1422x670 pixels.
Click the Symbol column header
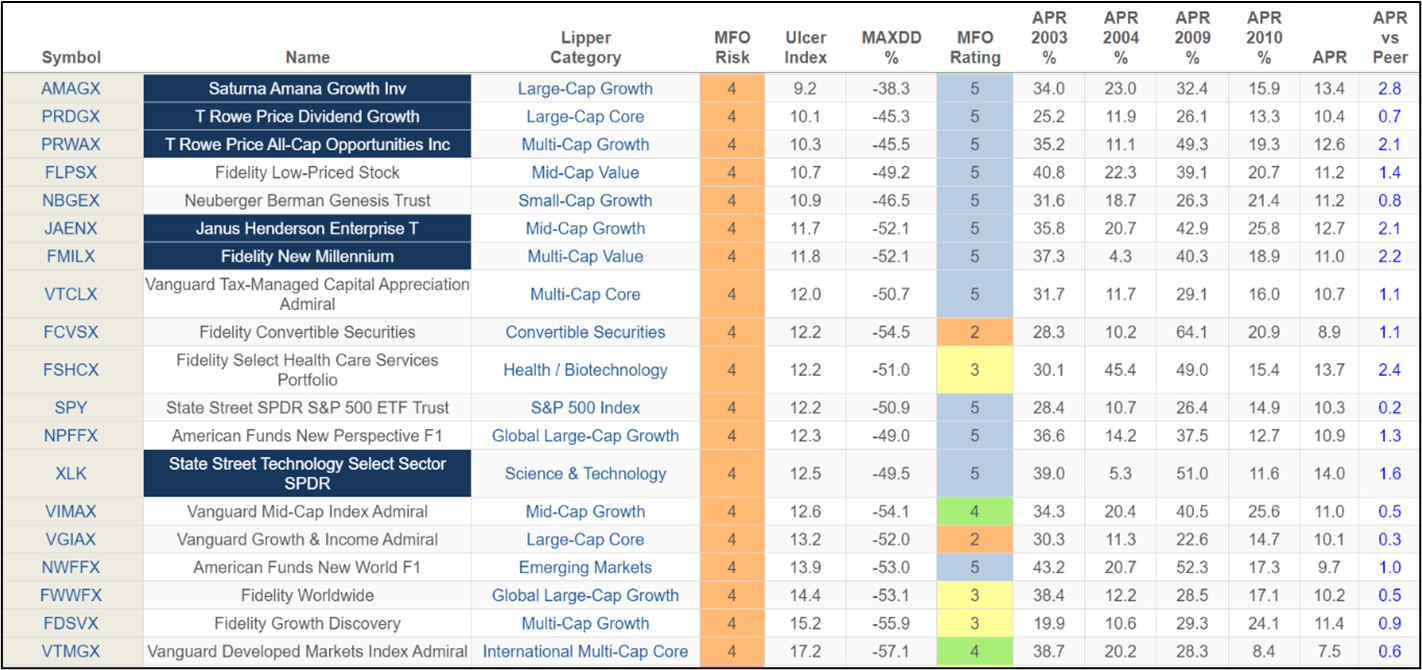pyautogui.click(x=71, y=57)
